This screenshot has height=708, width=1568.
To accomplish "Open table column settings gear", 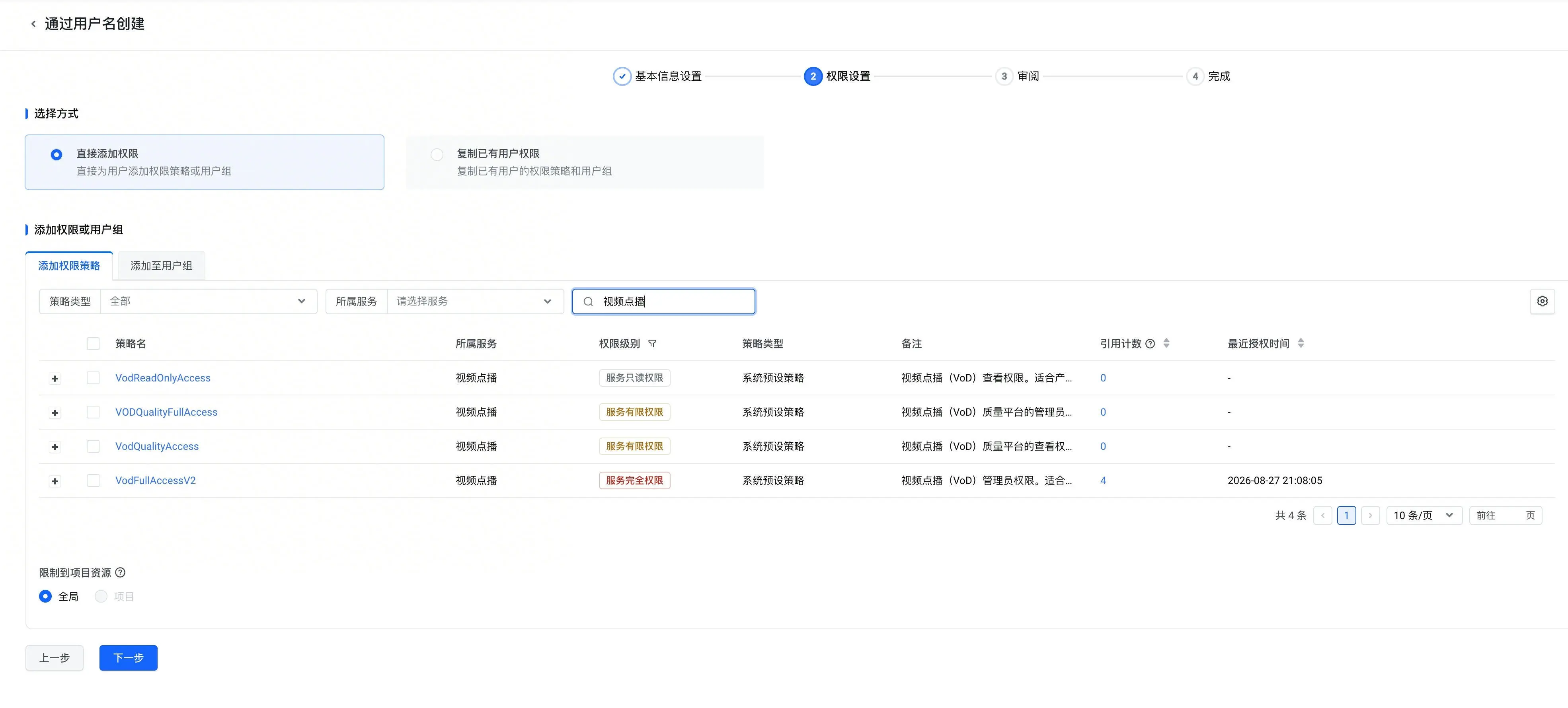I will click(1542, 301).
